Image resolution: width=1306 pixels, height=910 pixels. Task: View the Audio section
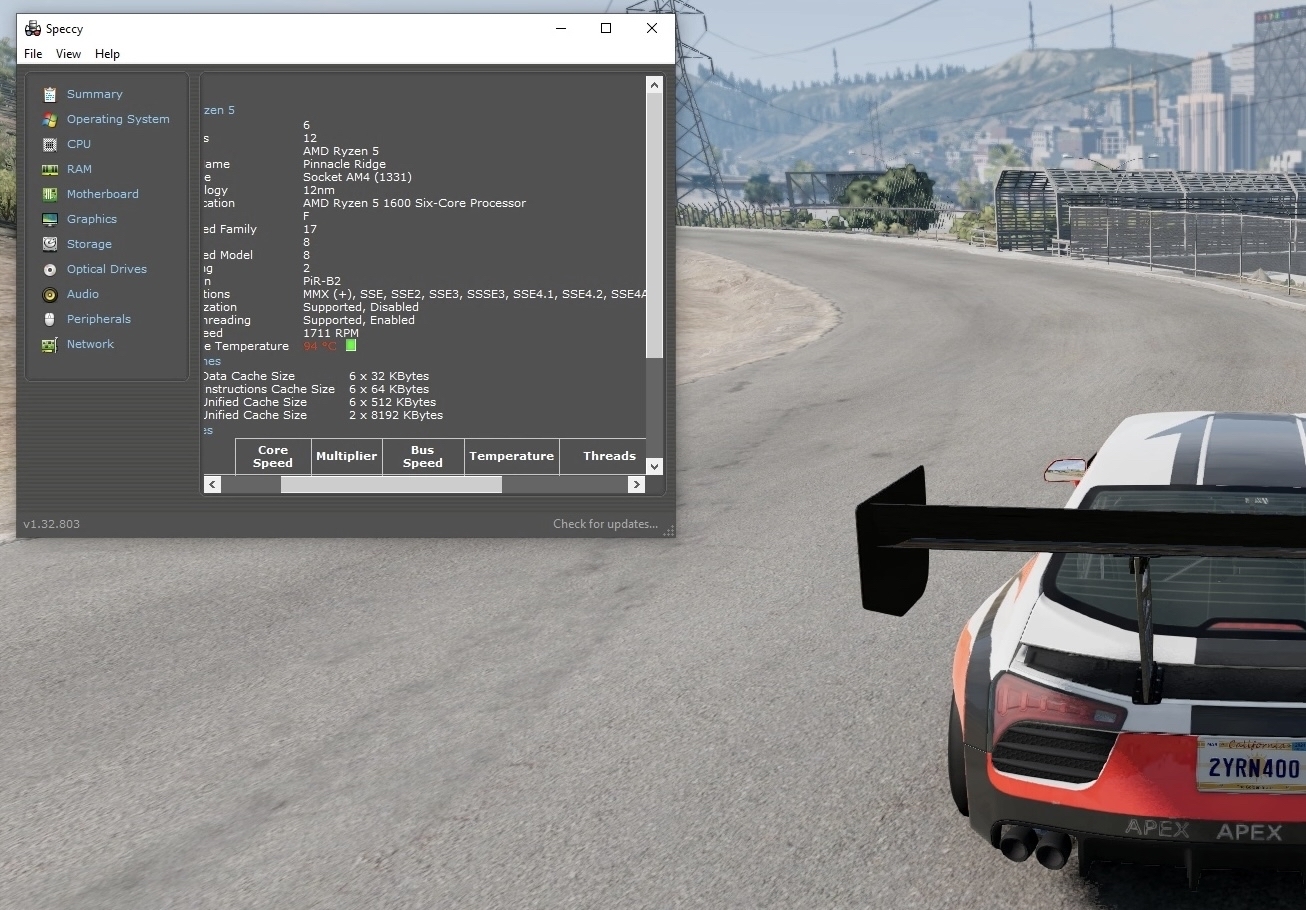point(83,294)
